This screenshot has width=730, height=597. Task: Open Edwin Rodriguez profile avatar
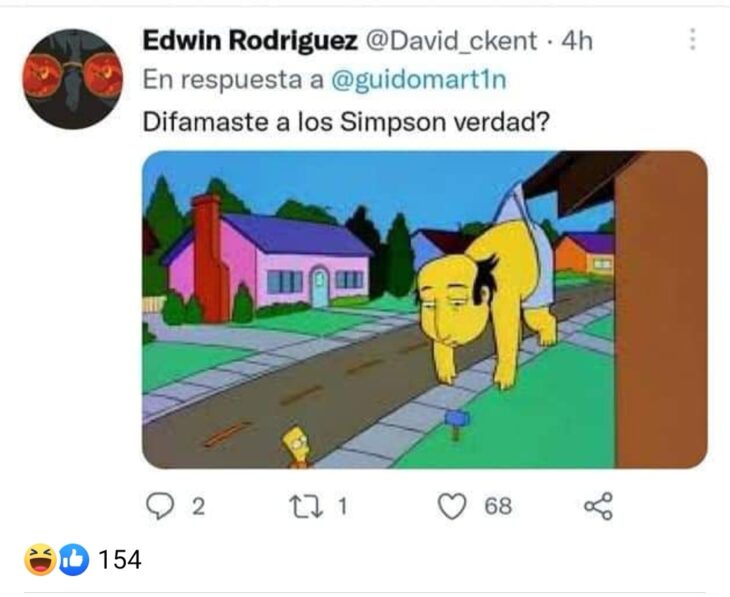[72, 78]
